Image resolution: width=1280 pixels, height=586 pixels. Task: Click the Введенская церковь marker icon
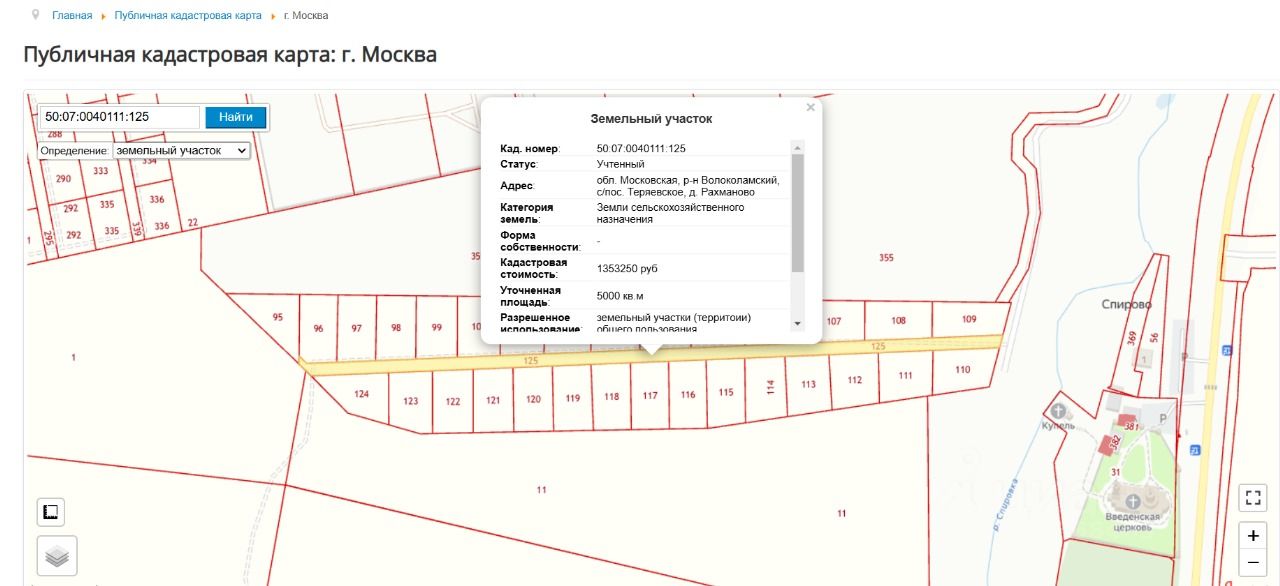coord(1132,501)
